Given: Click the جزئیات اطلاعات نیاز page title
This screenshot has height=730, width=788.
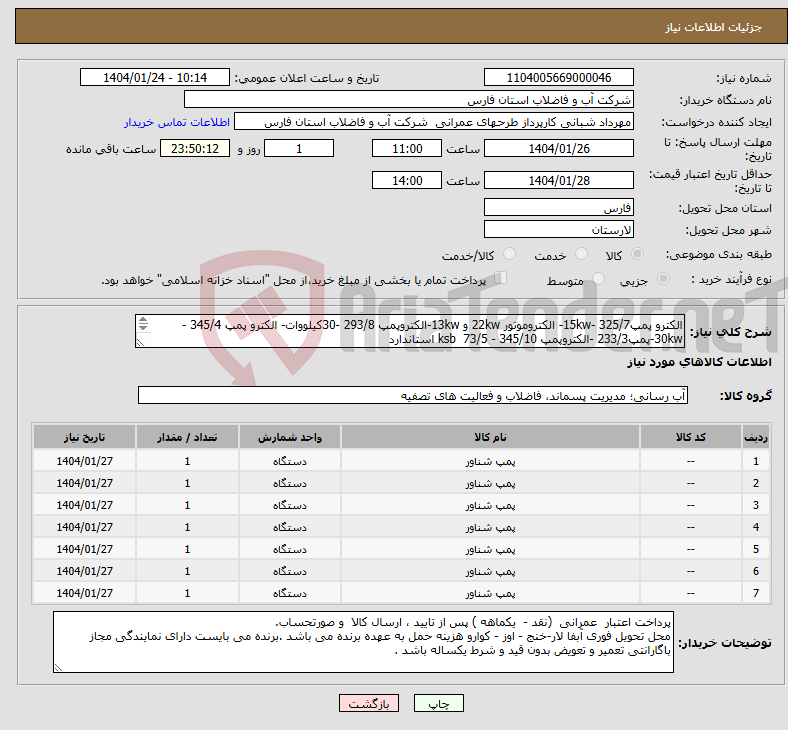Looking at the screenshot, I should click(713, 27).
